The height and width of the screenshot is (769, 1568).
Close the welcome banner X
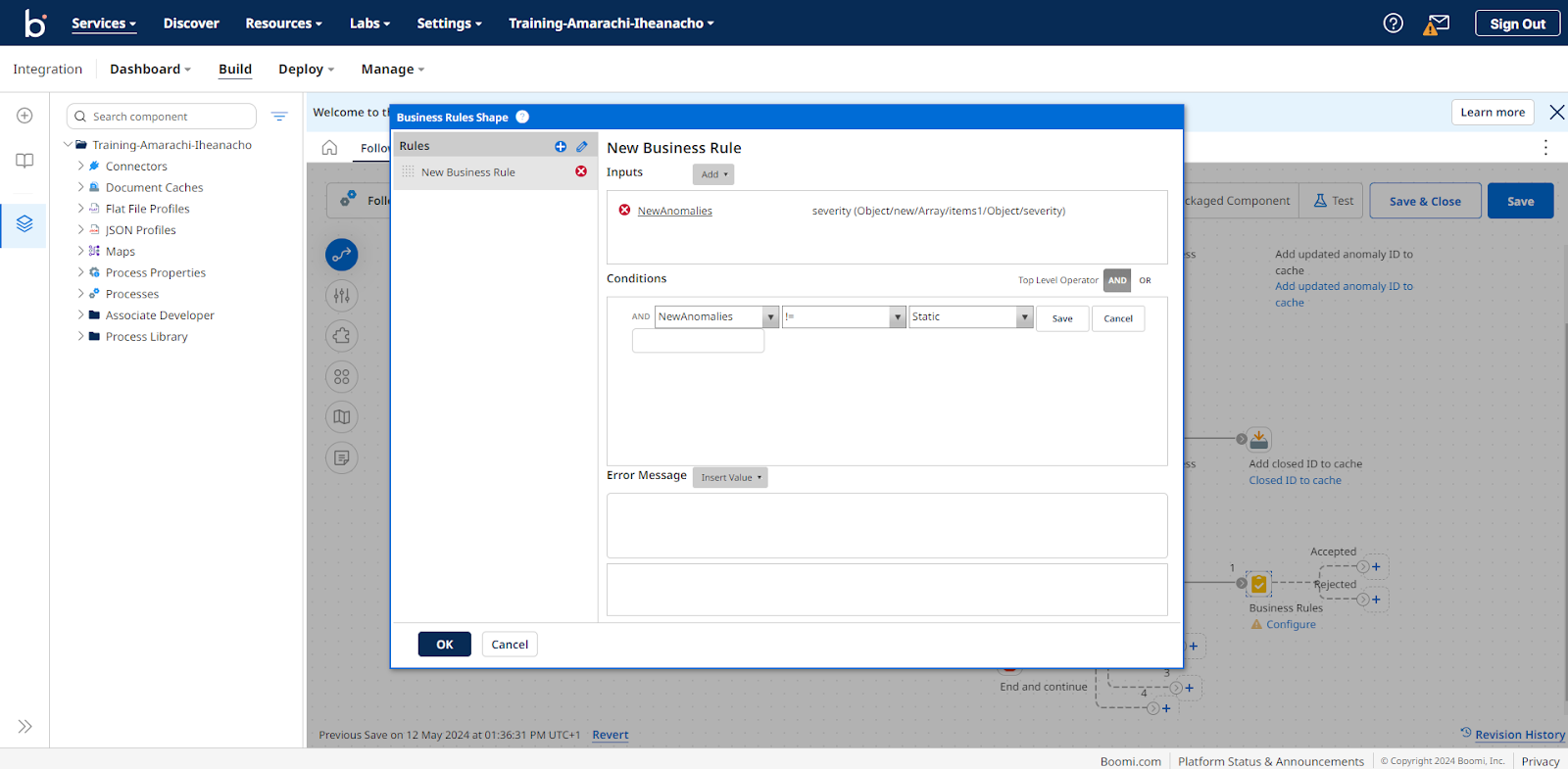coord(1556,112)
